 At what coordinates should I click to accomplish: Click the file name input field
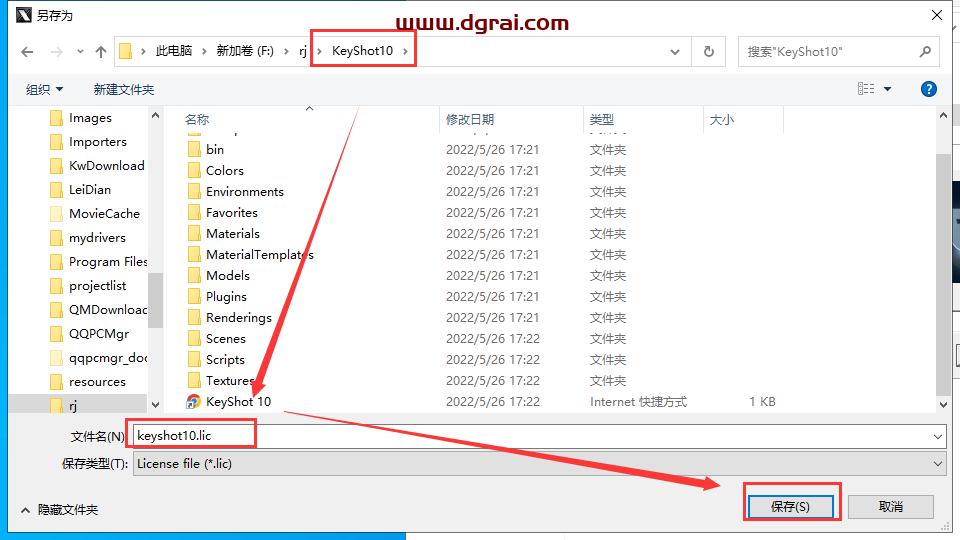coord(540,436)
